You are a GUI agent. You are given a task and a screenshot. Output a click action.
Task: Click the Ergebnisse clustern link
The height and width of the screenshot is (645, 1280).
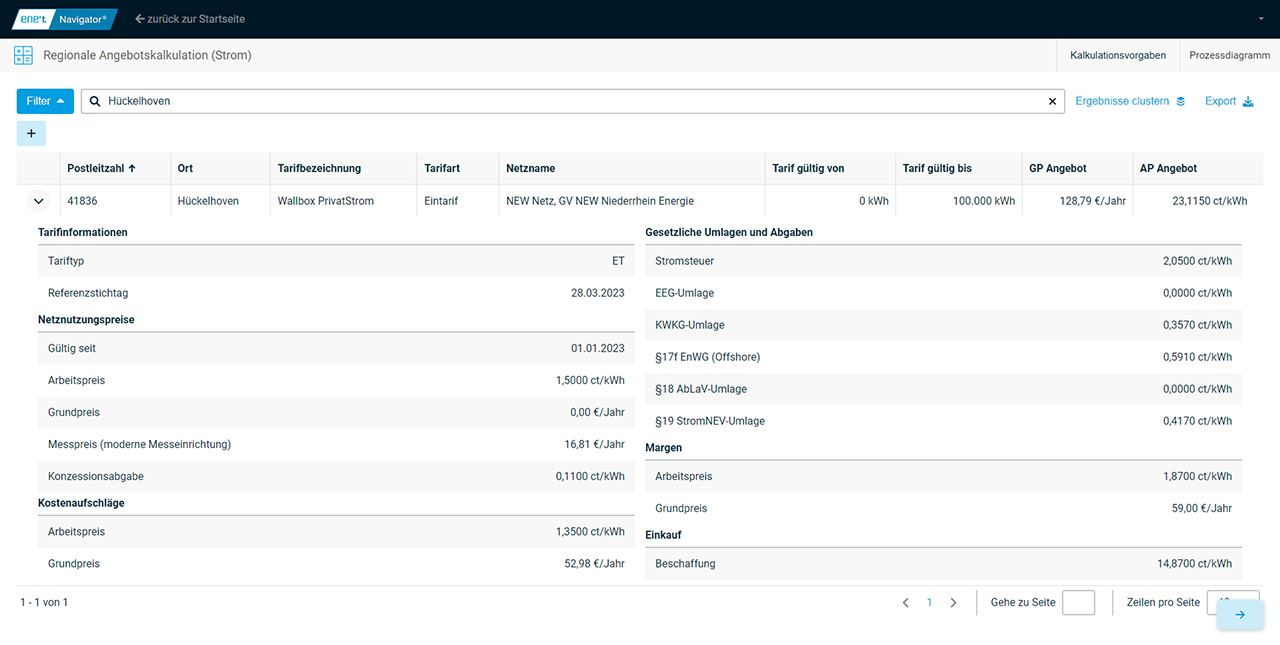tap(1122, 101)
